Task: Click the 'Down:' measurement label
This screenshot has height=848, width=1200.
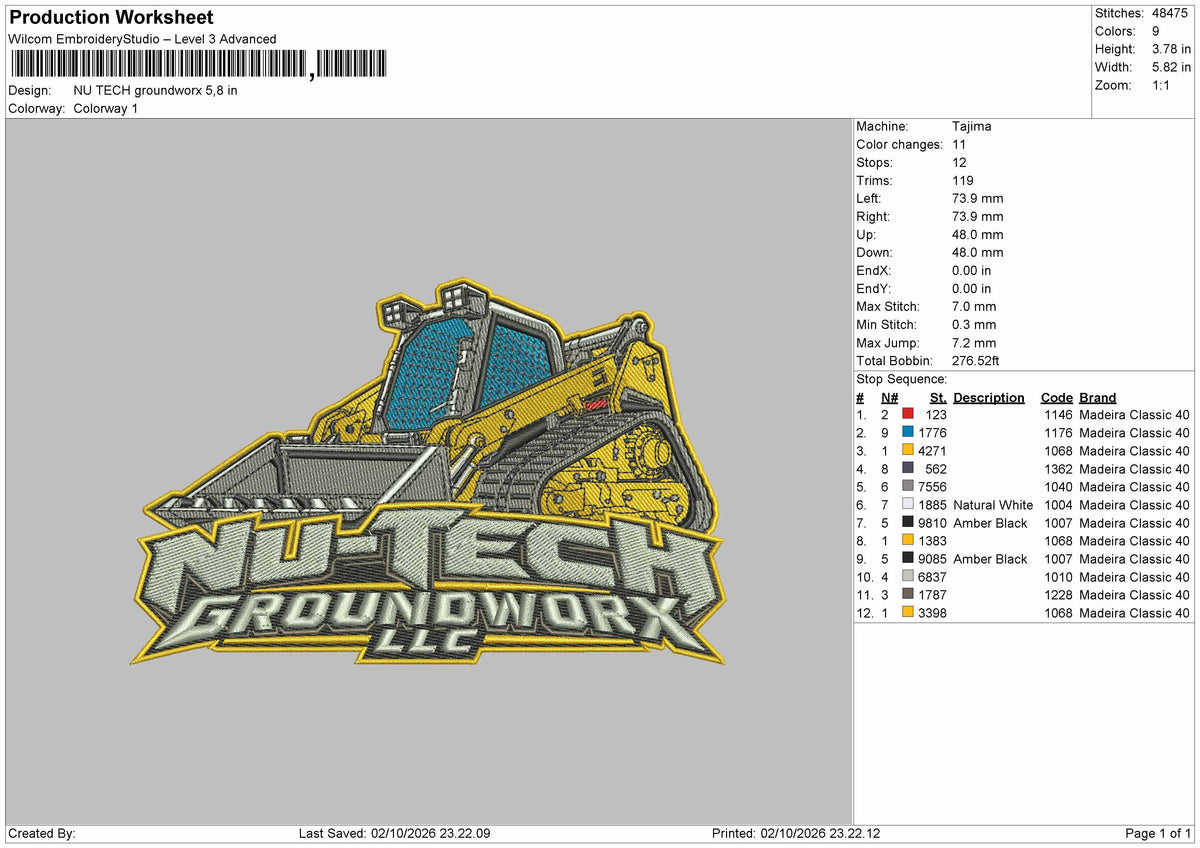Action: click(874, 252)
